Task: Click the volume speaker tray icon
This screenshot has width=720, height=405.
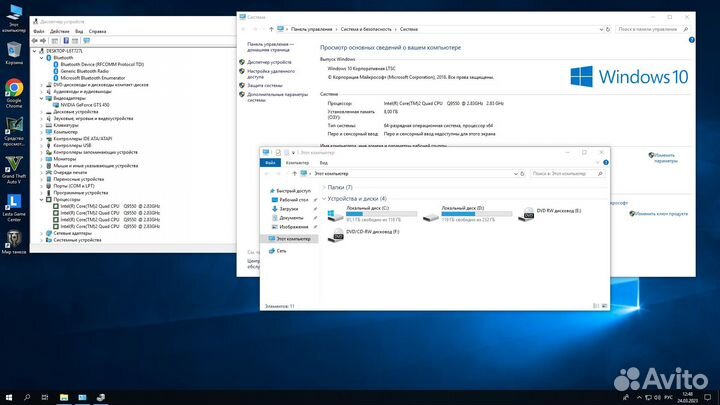Action: pyautogui.click(x=657, y=397)
